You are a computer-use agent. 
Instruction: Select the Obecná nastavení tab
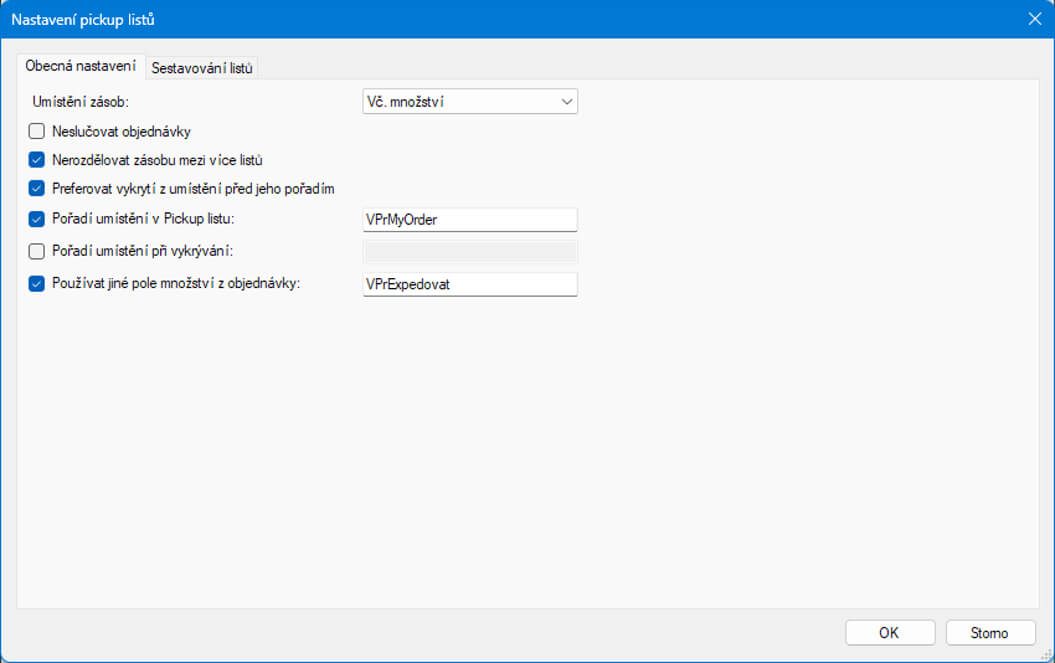(x=81, y=67)
